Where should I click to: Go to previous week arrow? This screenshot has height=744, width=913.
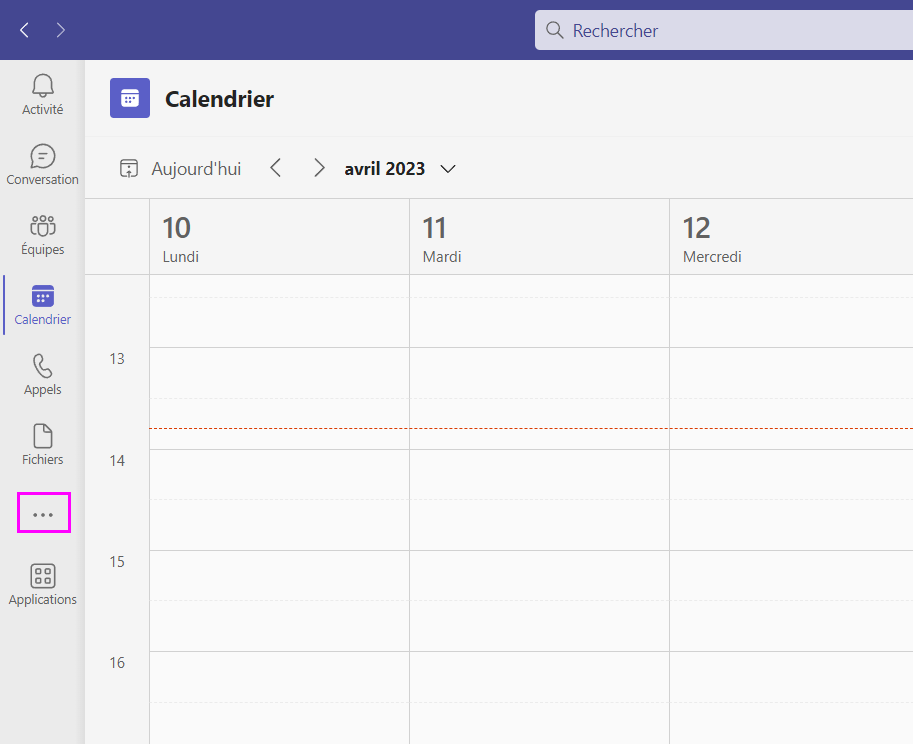pos(276,168)
